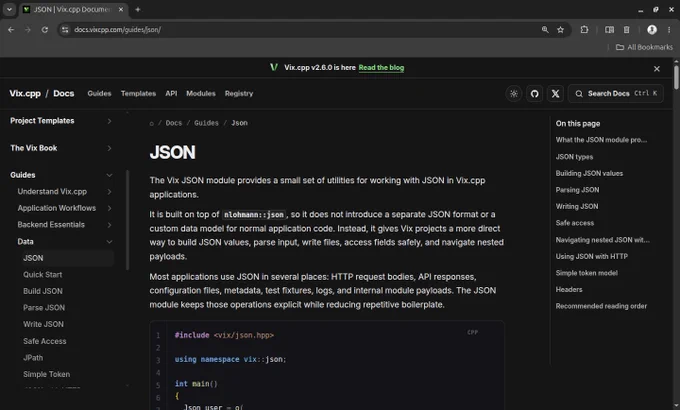Open the side panel icon in toolbar
The image size is (680, 410).
click(x=609, y=30)
